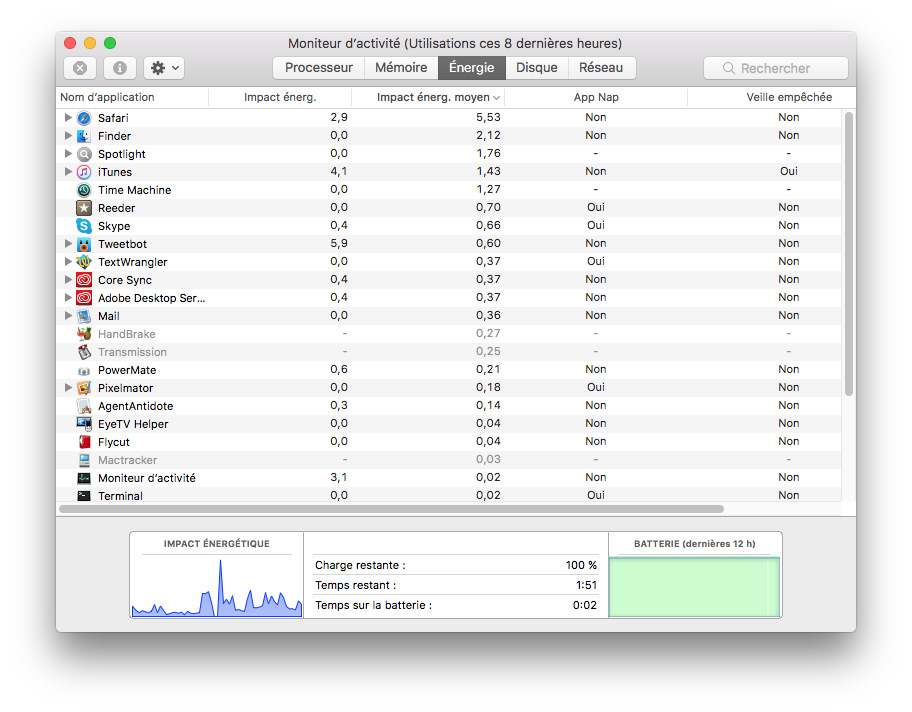Click the Temps sur la batterie 0:02 value

click(585, 605)
